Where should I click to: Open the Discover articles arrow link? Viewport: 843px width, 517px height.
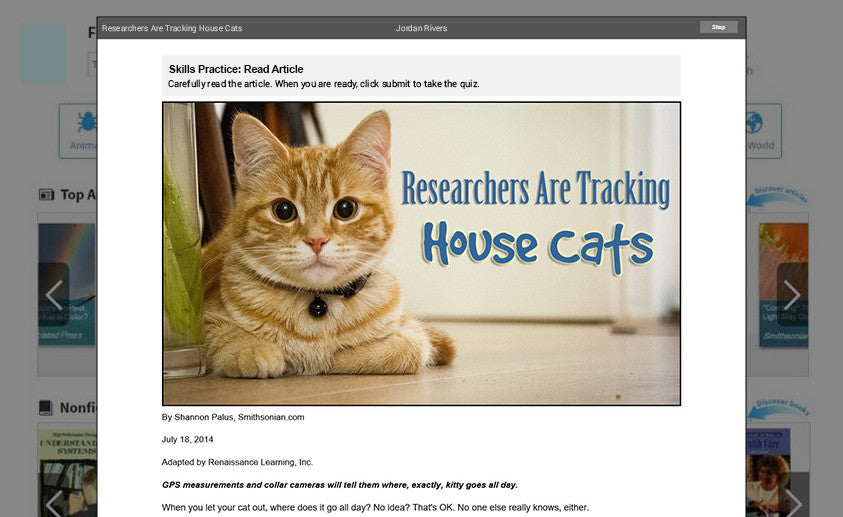point(778,195)
